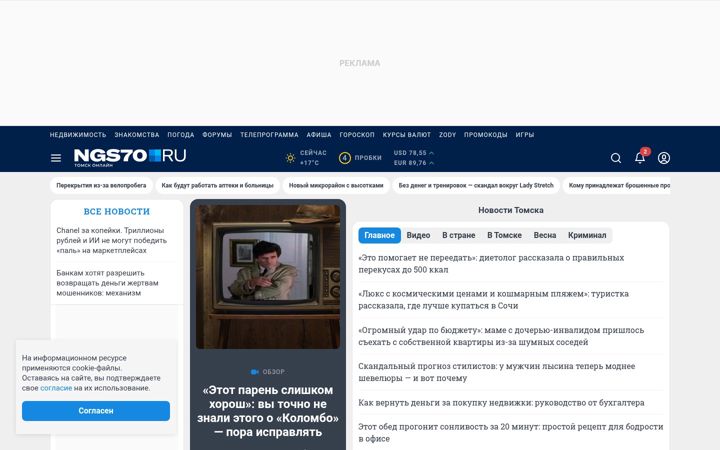Open the Банкам хотят разрешить news item
The image size is (720, 450).
click(107, 283)
